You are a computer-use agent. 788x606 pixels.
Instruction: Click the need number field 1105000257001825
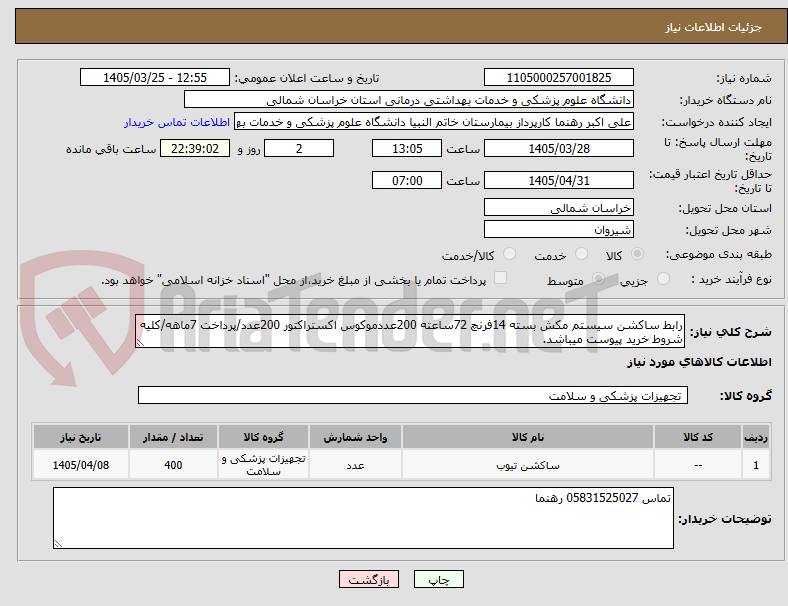coord(558,77)
